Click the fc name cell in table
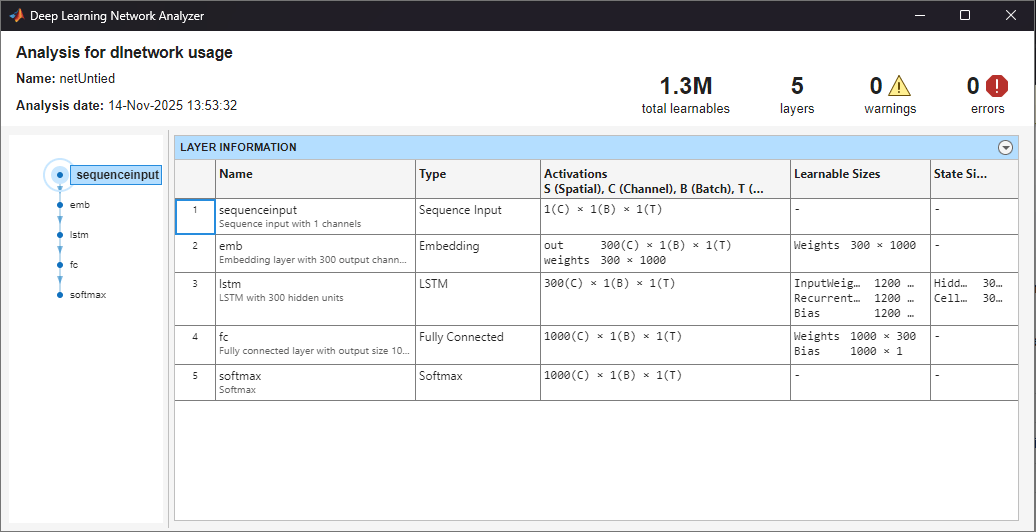1036x532 pixels. click(315, 344)
